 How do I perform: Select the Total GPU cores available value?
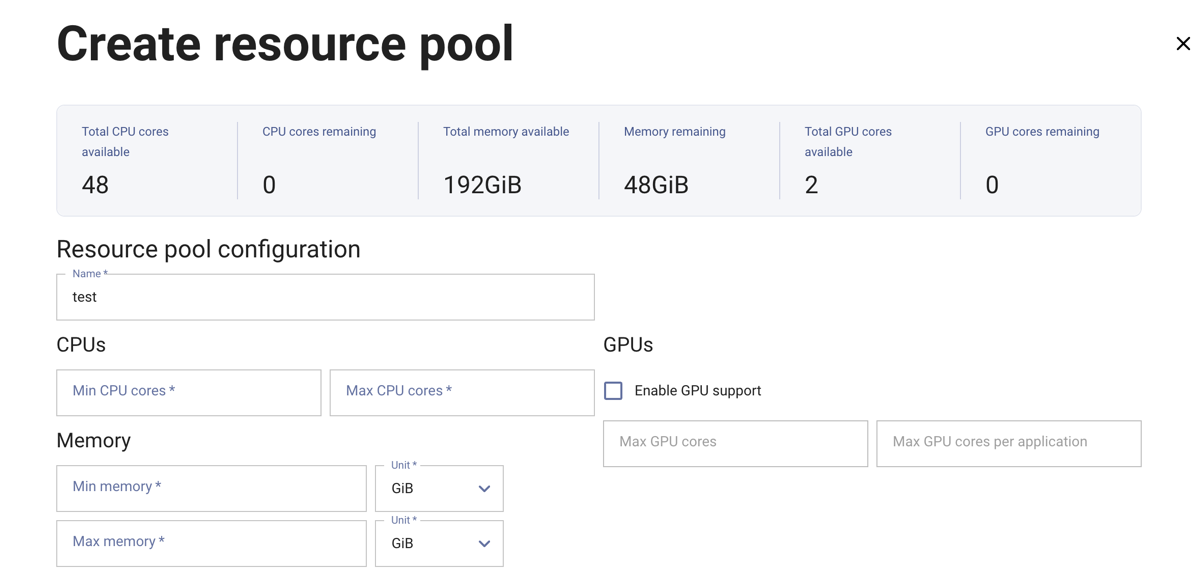(810, 184)
